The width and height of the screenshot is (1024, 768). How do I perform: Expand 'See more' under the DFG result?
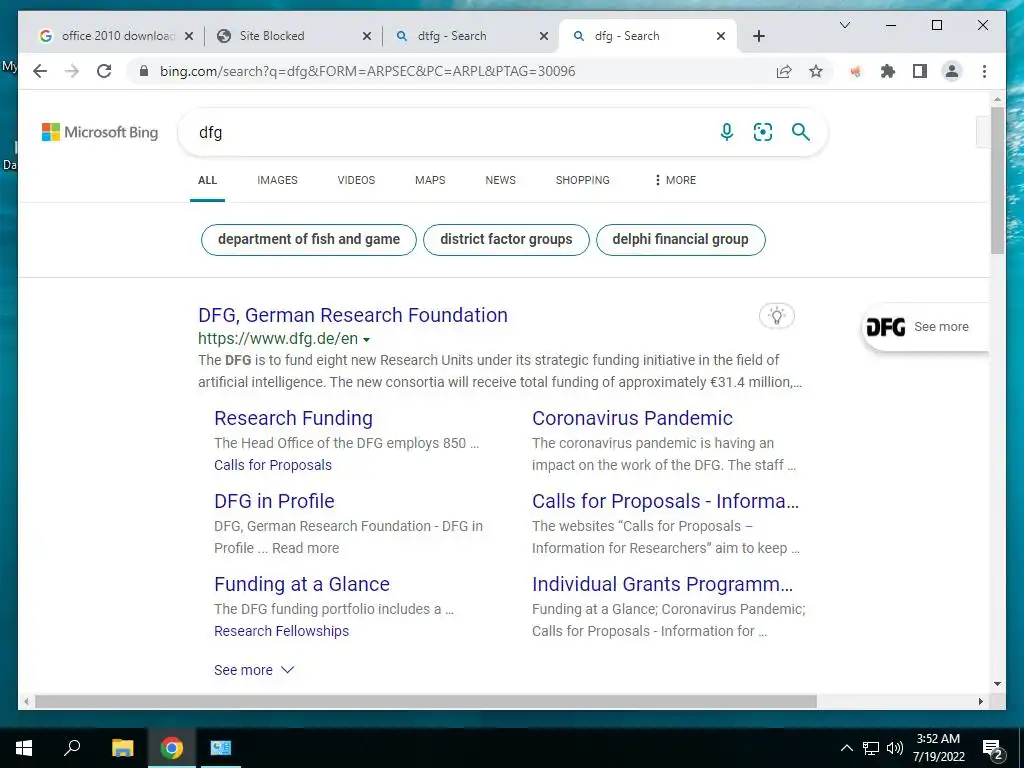pyautogui.click(x=254, y=670)
